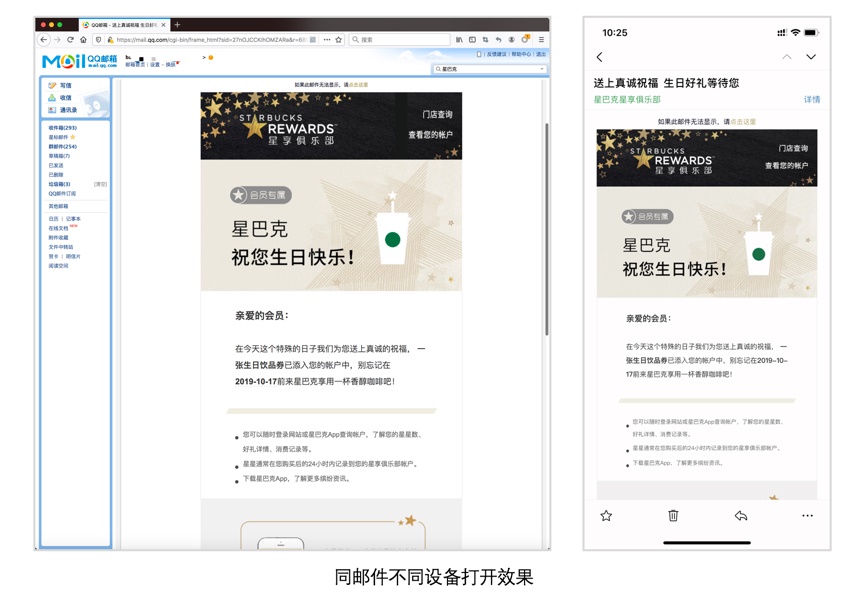Close QQ邮箱 browser tab
This screenshot has height=597, width=865.
point(163,25)
